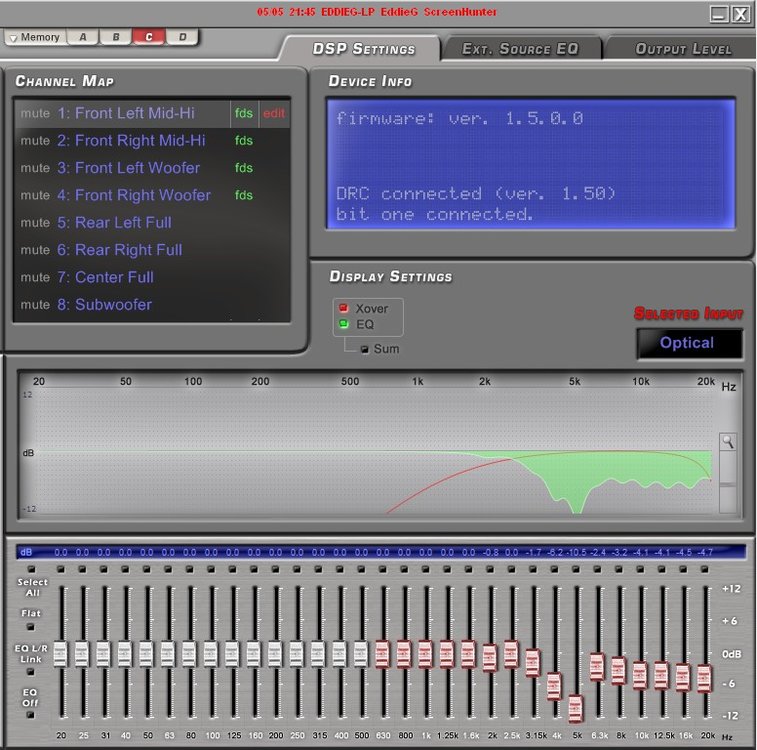The image size is (757, 750).
Task: Select memory preset A
Action: pos(83,37)
